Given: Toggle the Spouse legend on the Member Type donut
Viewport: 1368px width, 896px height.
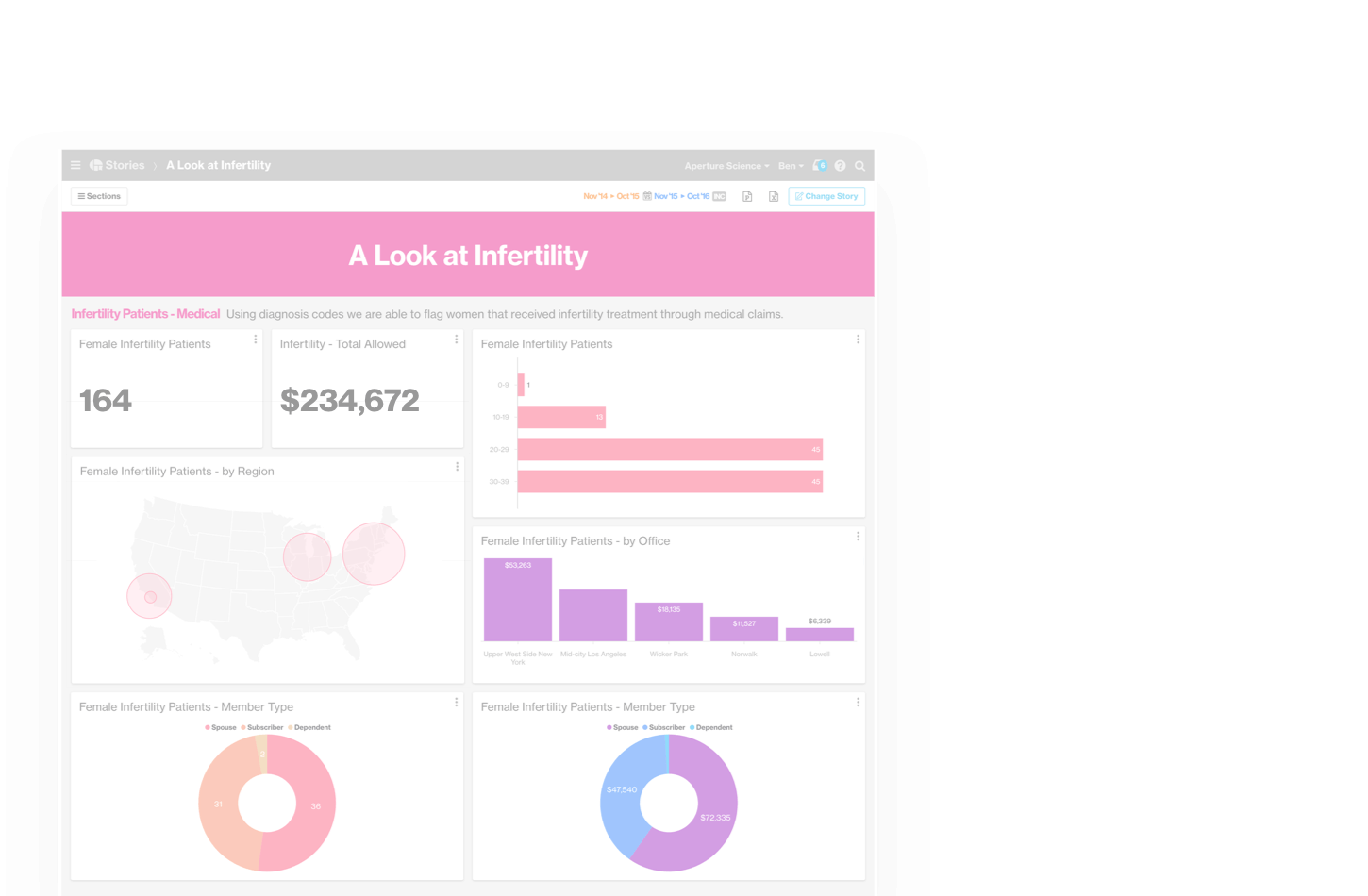Looking at the screenshot, I should coord(222,727).
